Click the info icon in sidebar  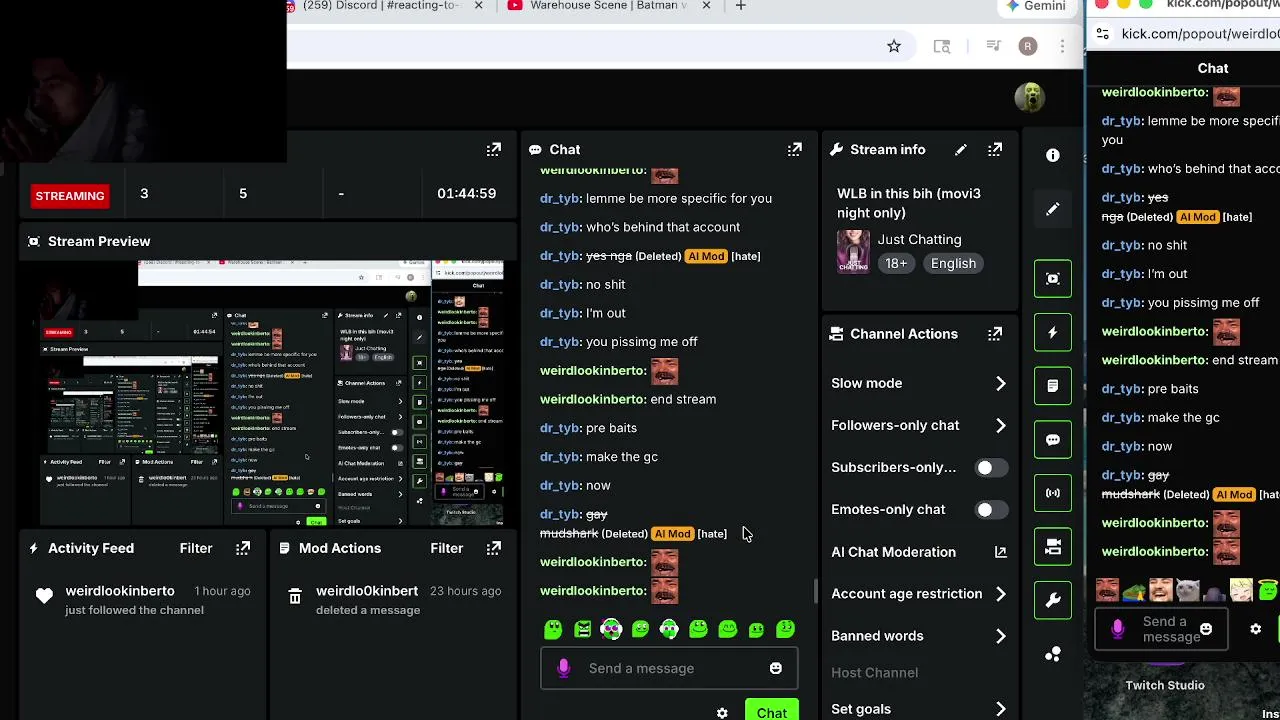coord(1053,155)
